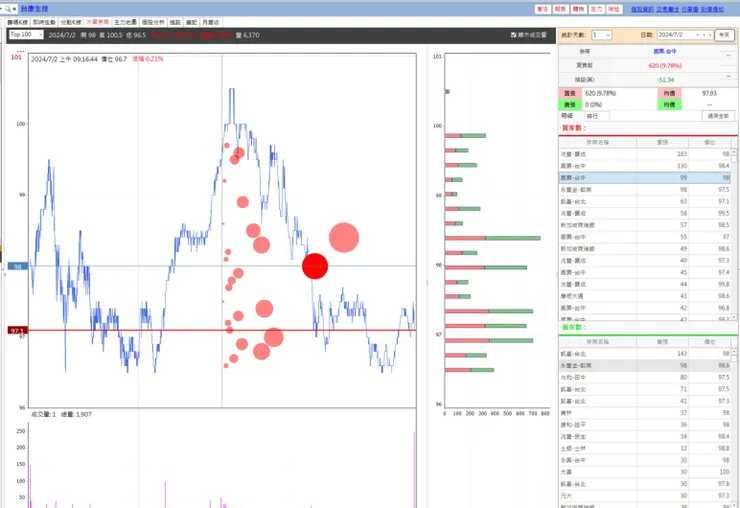Switch to the 分點K線 tab
This screenshot has width=740, height=508.
click(x=71, y=22)
